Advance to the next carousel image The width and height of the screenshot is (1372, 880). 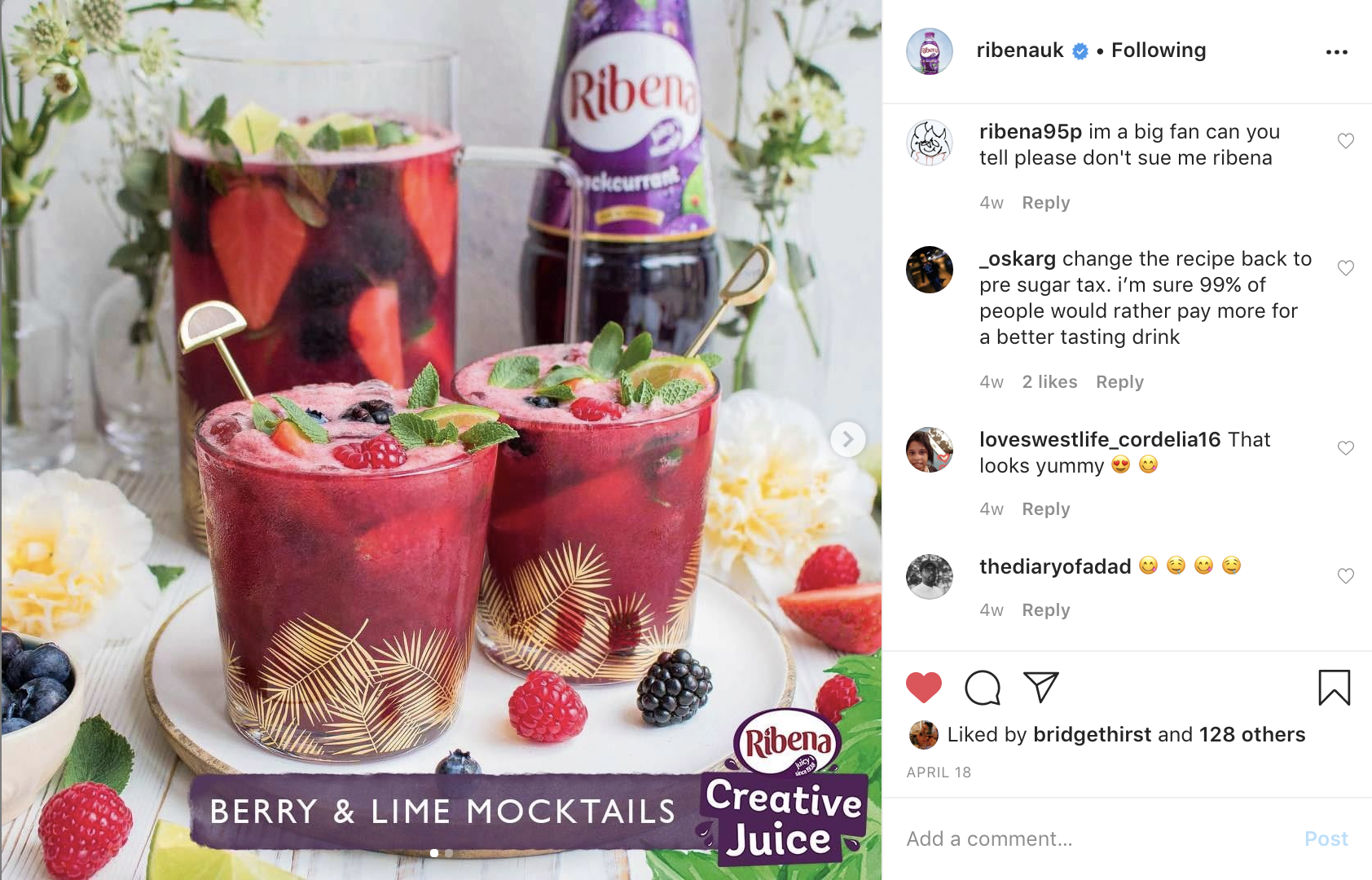848,440
